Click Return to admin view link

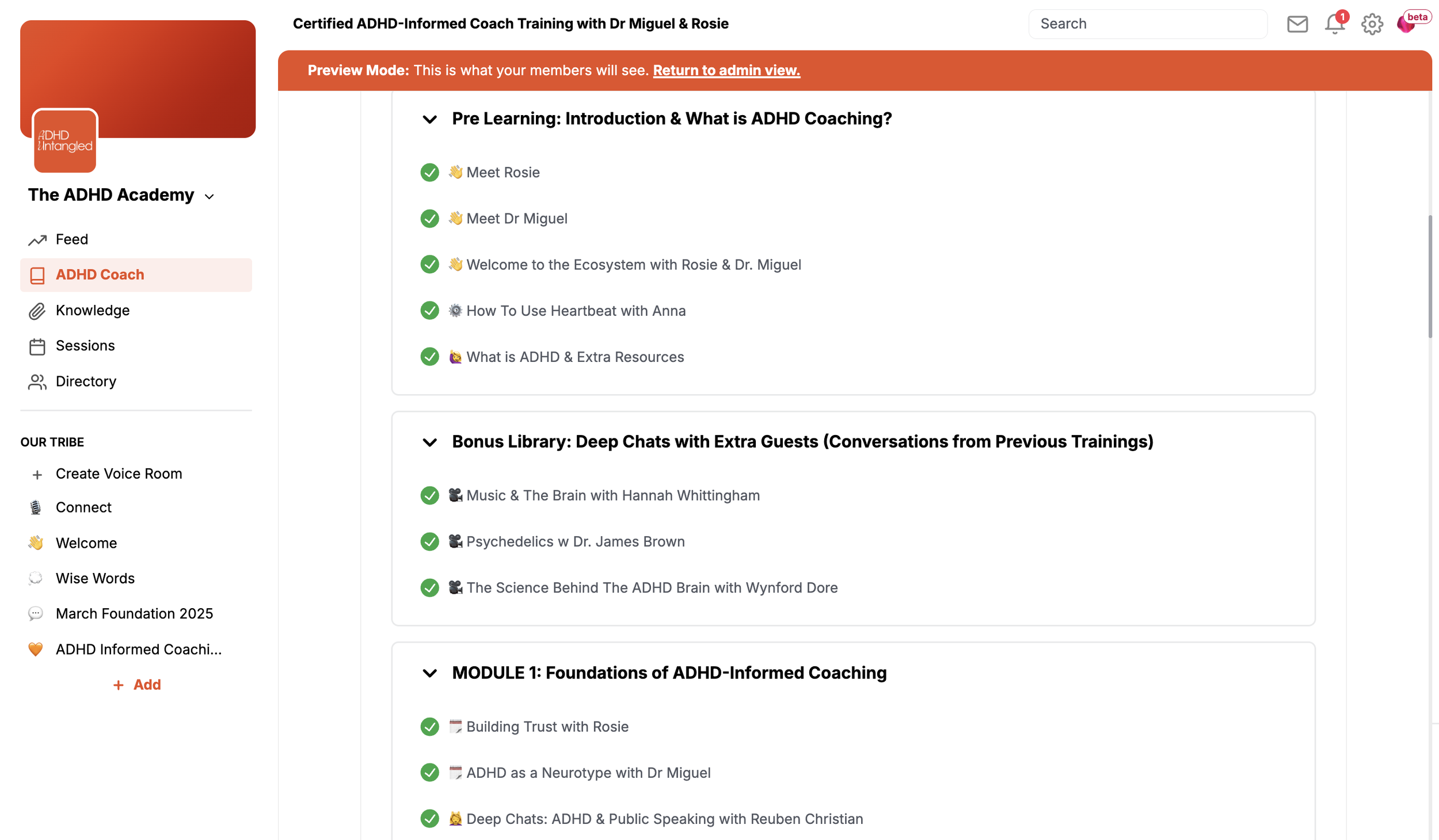(x=726, y=70)
